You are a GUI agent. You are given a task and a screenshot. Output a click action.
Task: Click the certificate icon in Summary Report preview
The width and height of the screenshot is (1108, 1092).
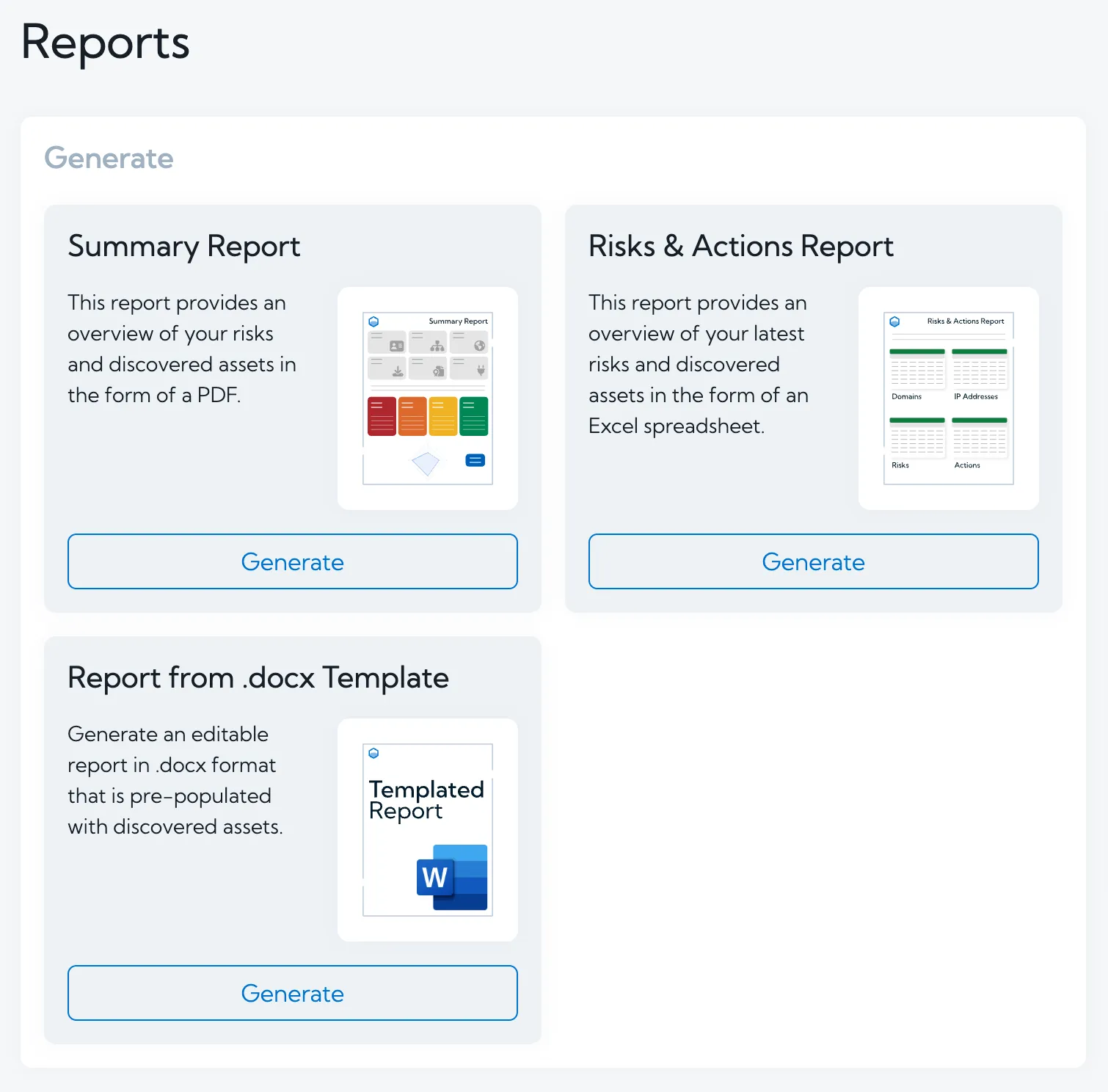click(x=439, y=371)
